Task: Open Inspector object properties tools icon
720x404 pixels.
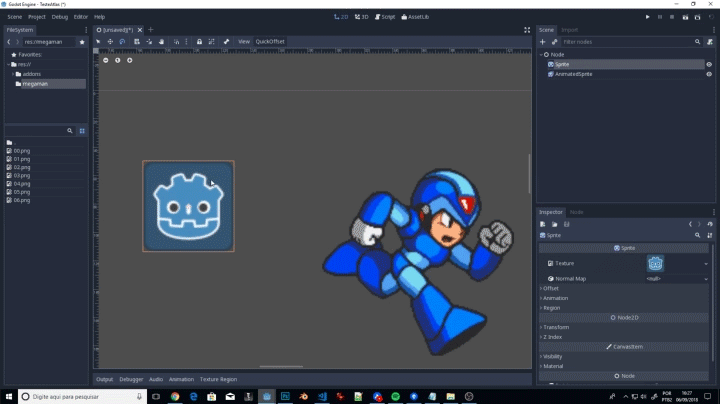Action: (x=710, y=235)
